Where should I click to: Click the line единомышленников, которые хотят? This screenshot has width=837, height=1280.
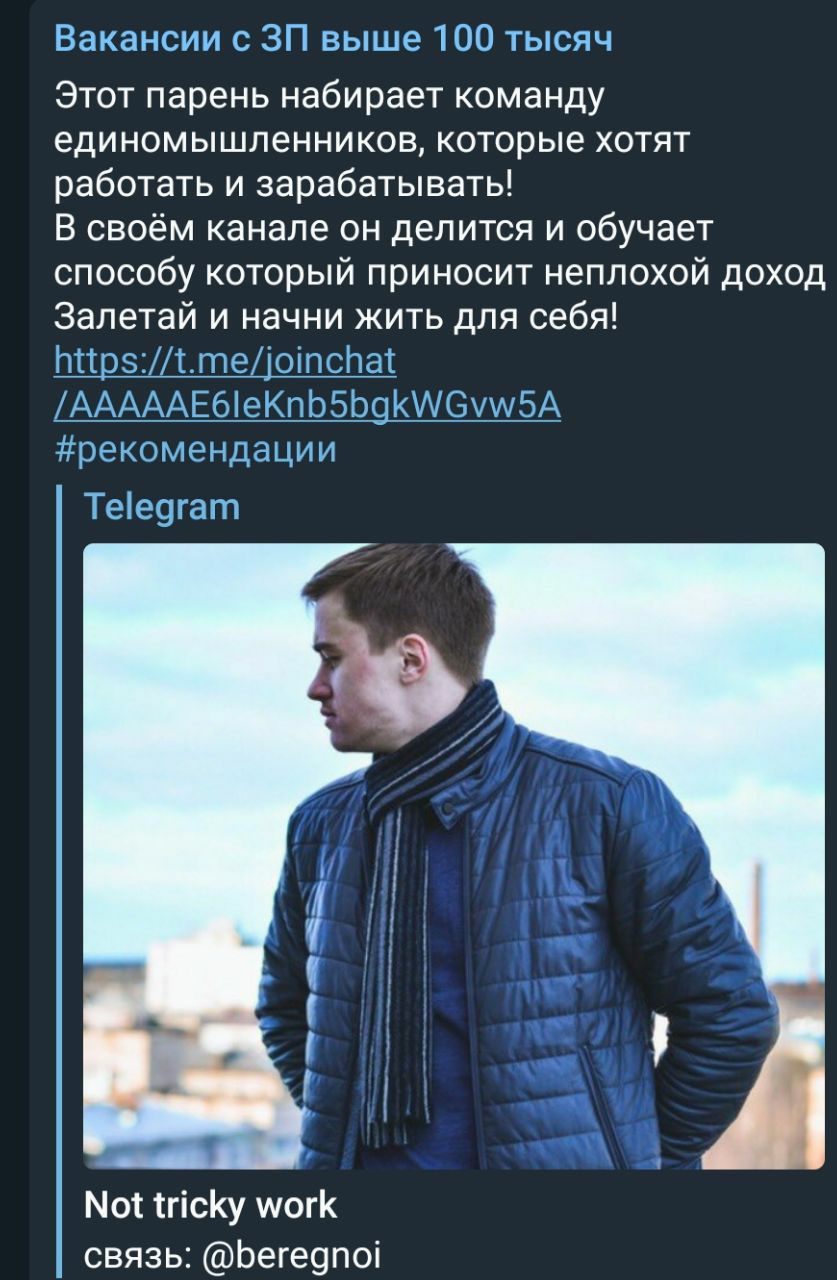(x=371, y=142)
